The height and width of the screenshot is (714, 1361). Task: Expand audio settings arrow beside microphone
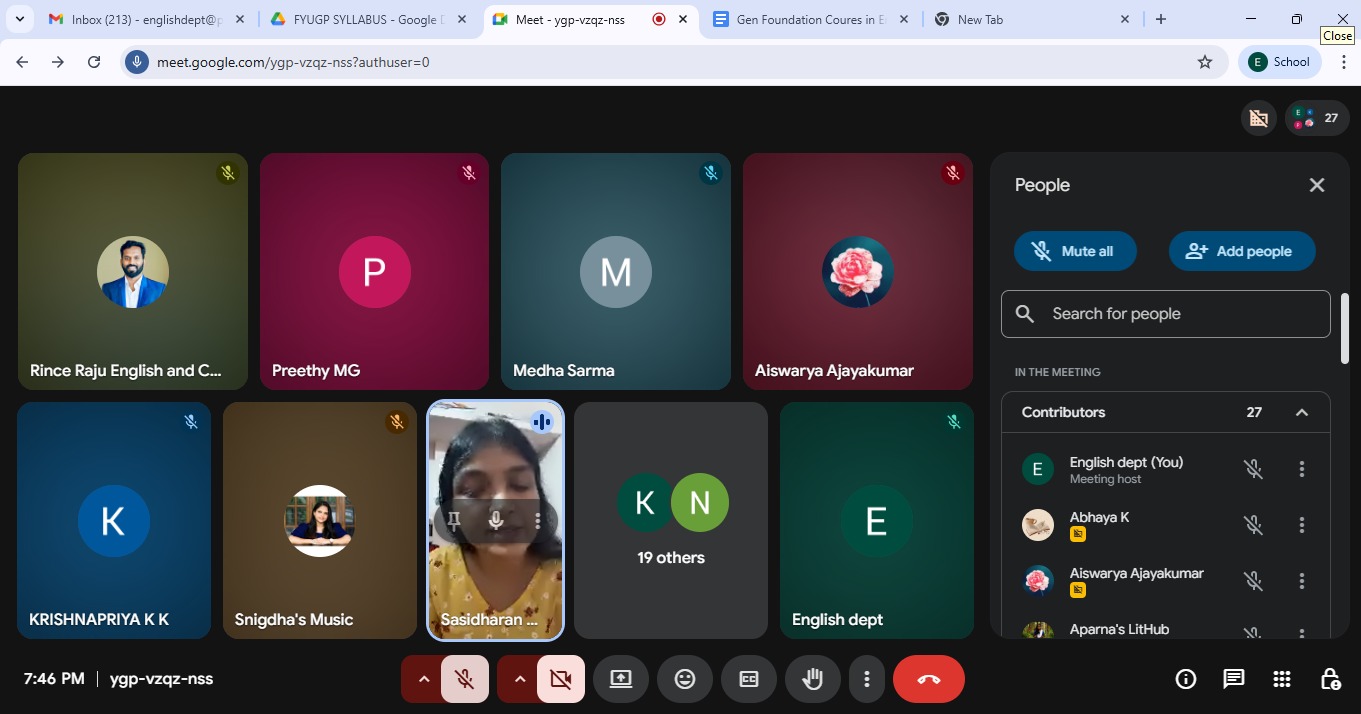(424, 679)
